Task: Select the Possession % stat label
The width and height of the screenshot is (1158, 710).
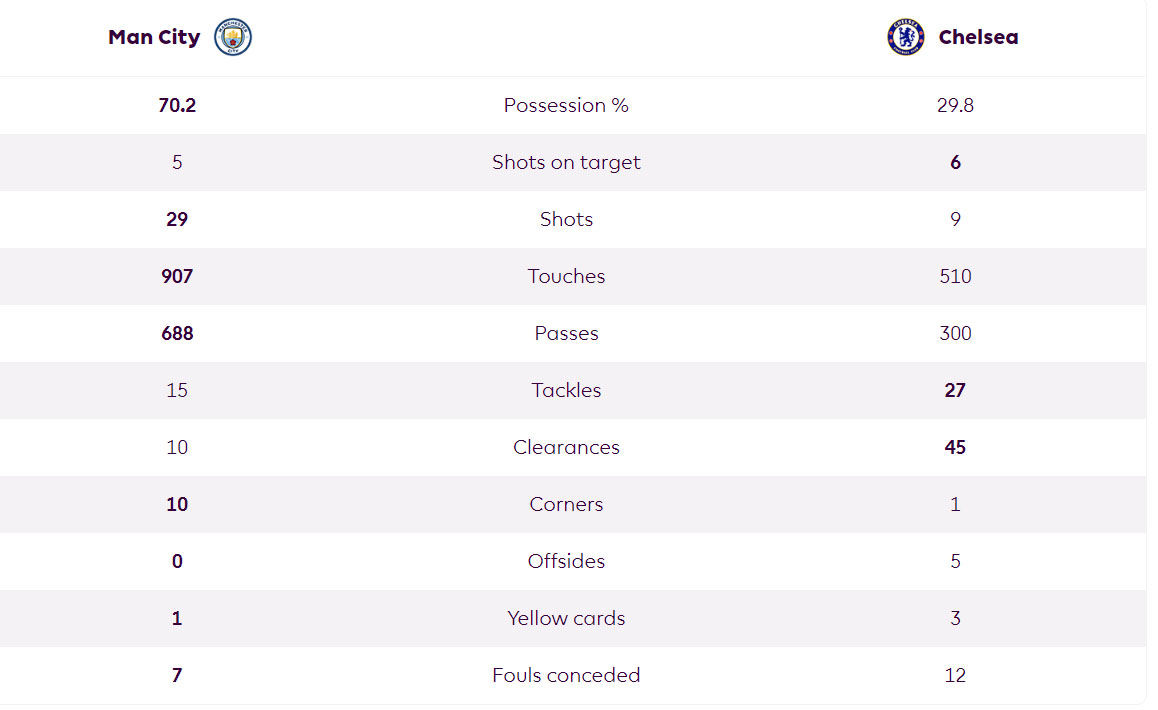Action: (x=566, y=105)
